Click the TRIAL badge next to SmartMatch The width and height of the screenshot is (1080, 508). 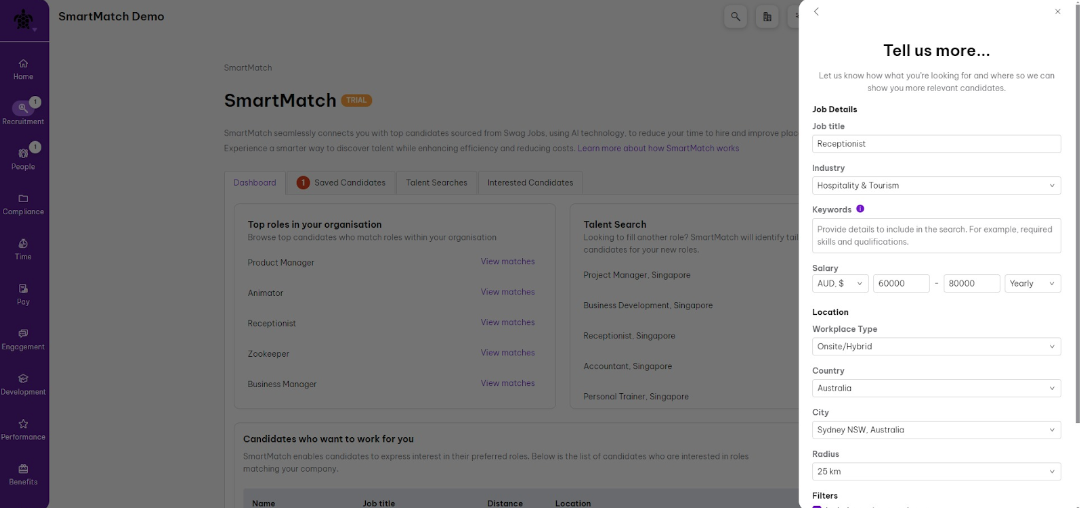point(356,100)
